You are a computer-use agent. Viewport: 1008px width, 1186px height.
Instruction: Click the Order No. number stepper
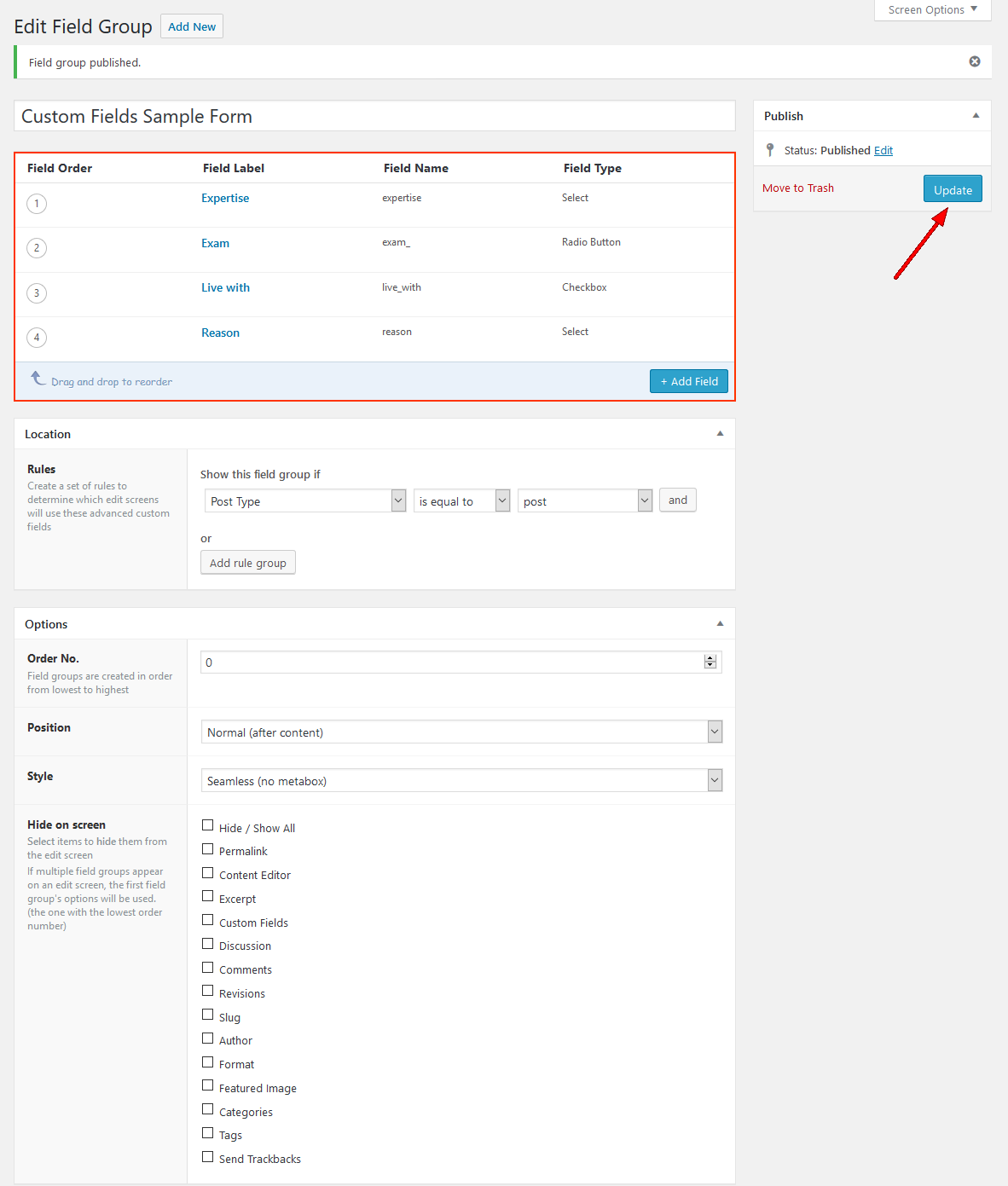pyautogui.click(x=710, y=662)
